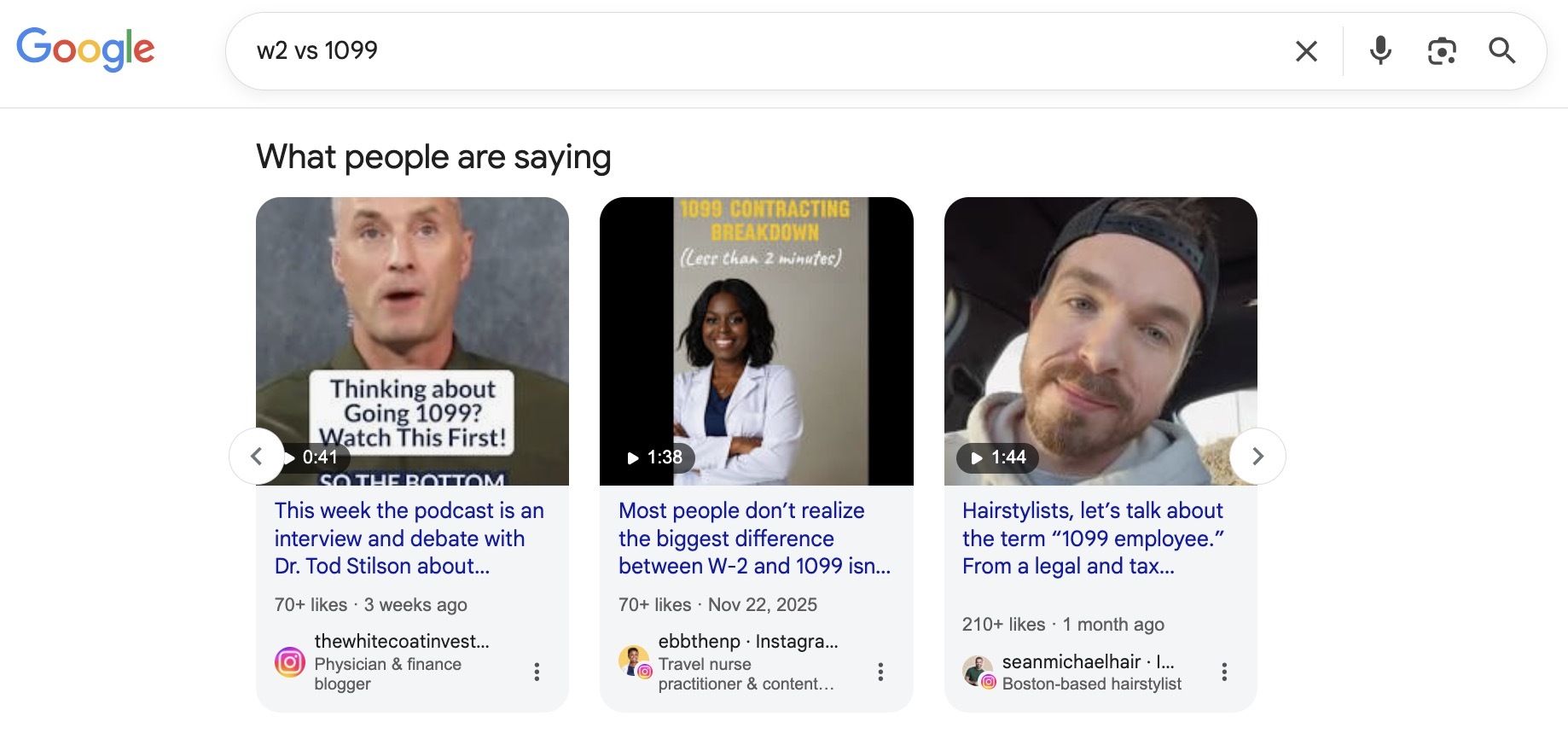Click the '70+ likes · Nov 22, 2025' text
The image size is (1568, 751).
coord(717,604)
